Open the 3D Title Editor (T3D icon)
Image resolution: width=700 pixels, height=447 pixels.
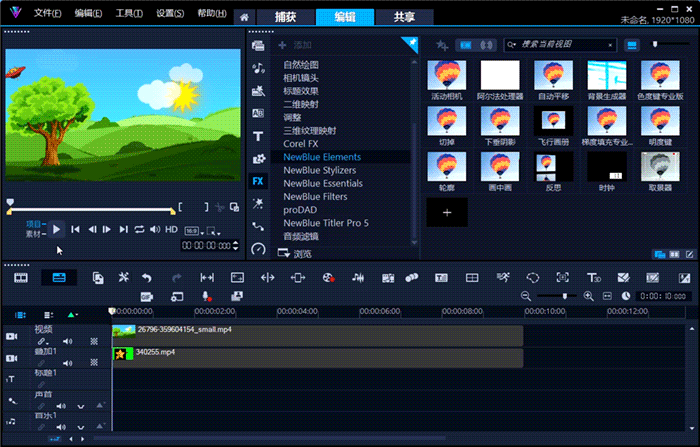pyautogui.click(x=593, y=278)
